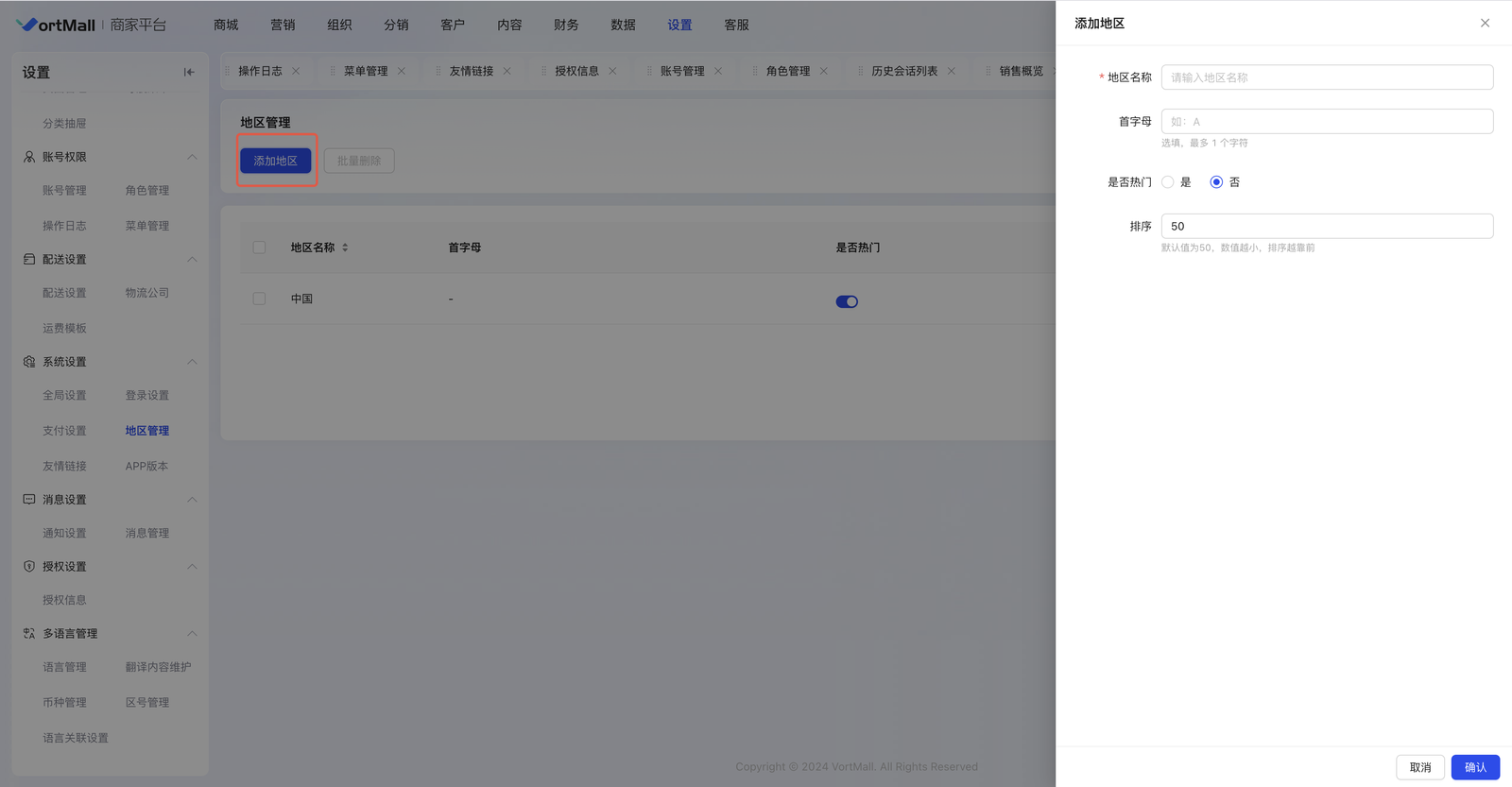
Task: Collapse the 多语言管理 sidebar section
Action: [192, 634]
